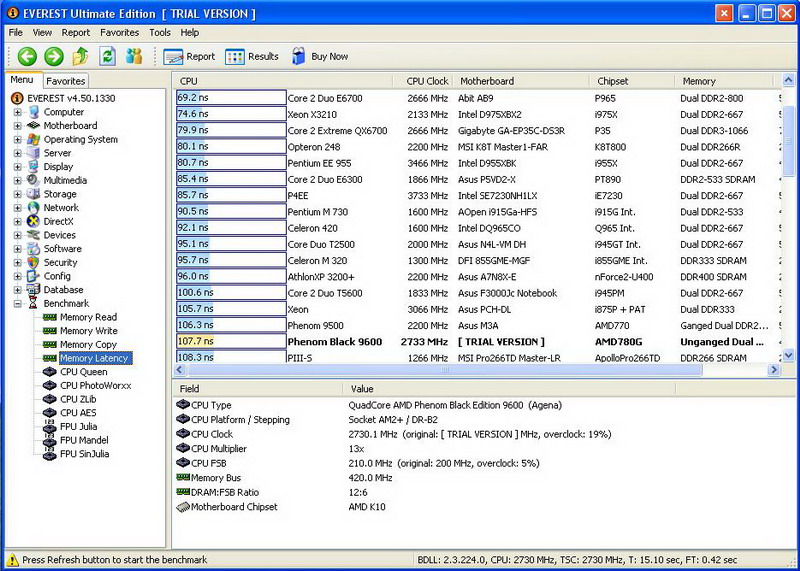
Task: Expand the Software tree node
Action: [x=18, y=249]
